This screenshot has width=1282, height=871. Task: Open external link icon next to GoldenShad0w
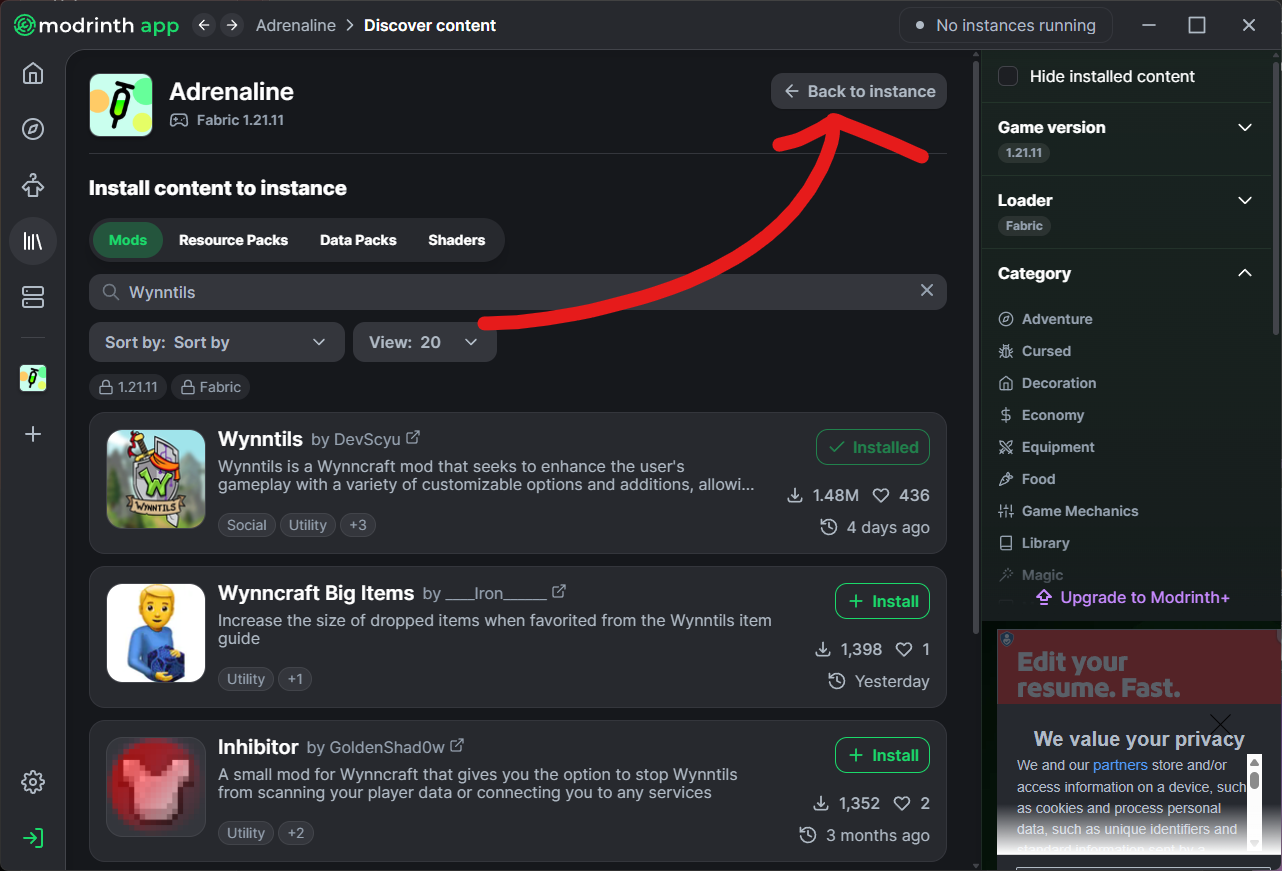[x=457, y=746]
